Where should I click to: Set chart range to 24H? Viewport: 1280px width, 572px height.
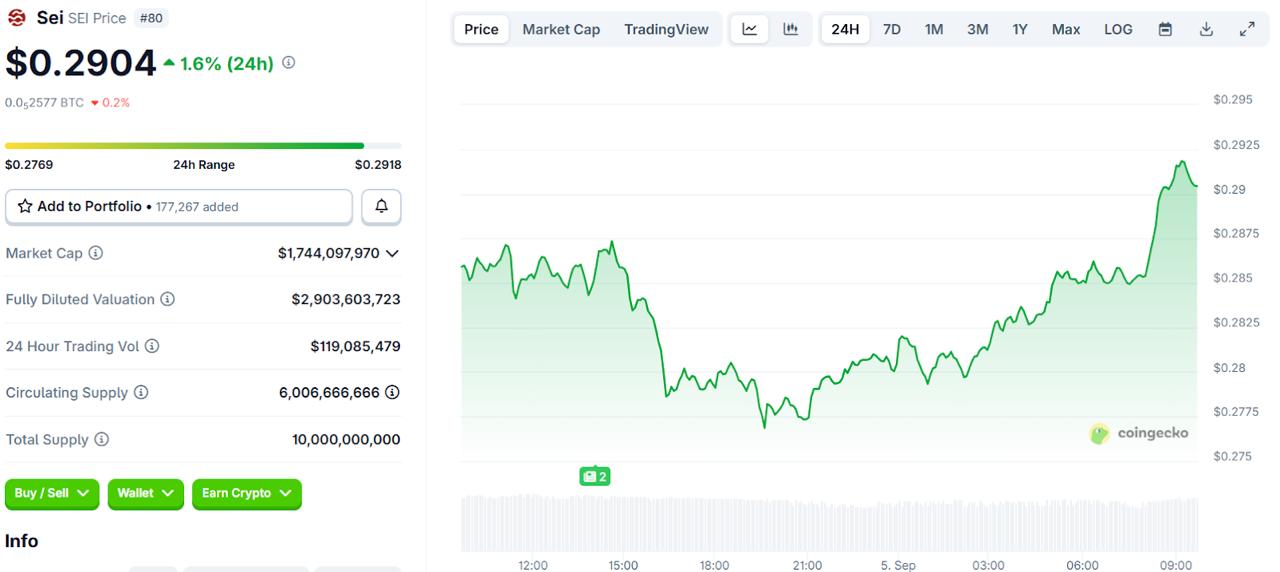(x=845, y=29)
